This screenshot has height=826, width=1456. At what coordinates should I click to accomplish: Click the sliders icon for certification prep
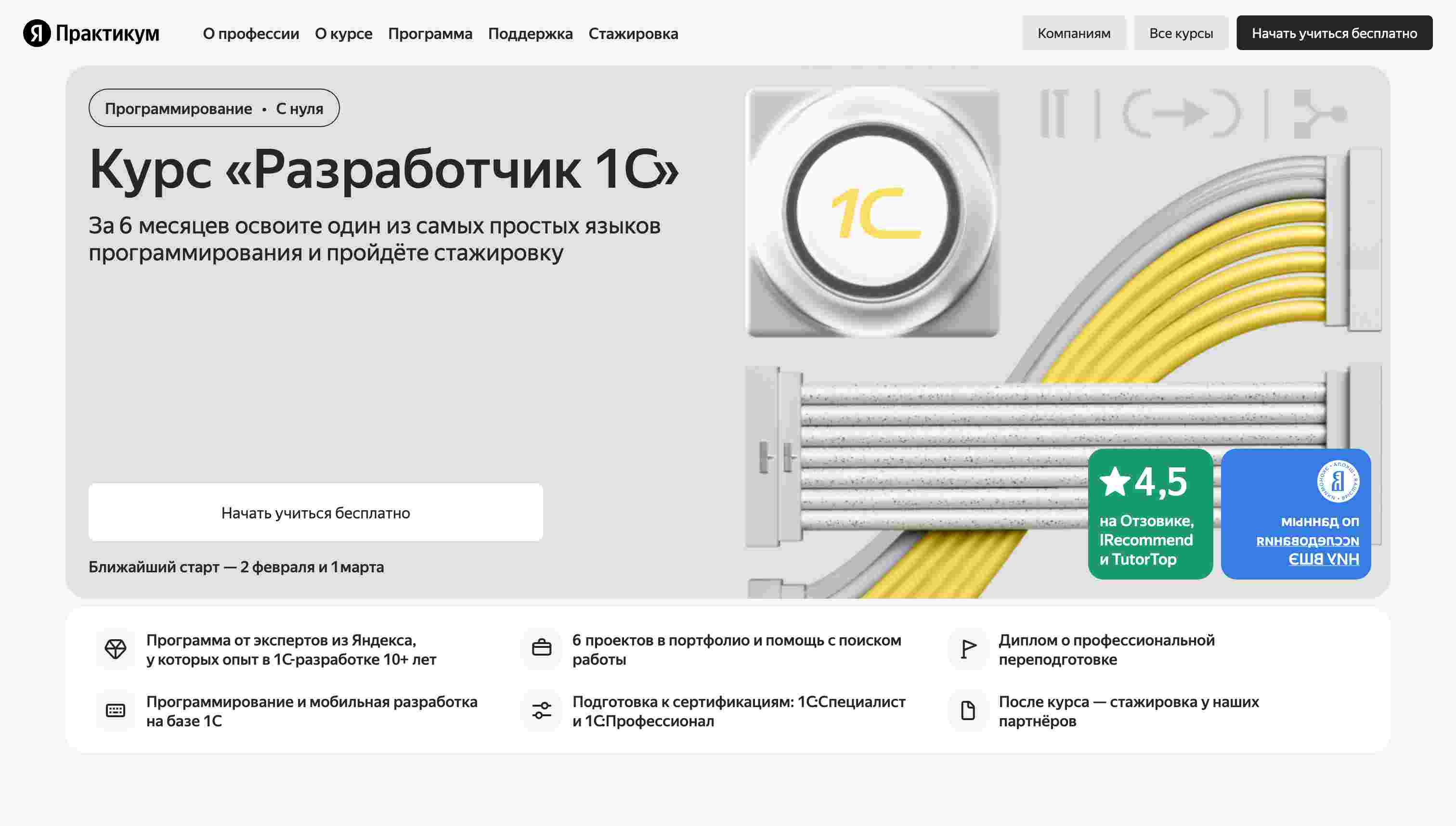(541, 710)
